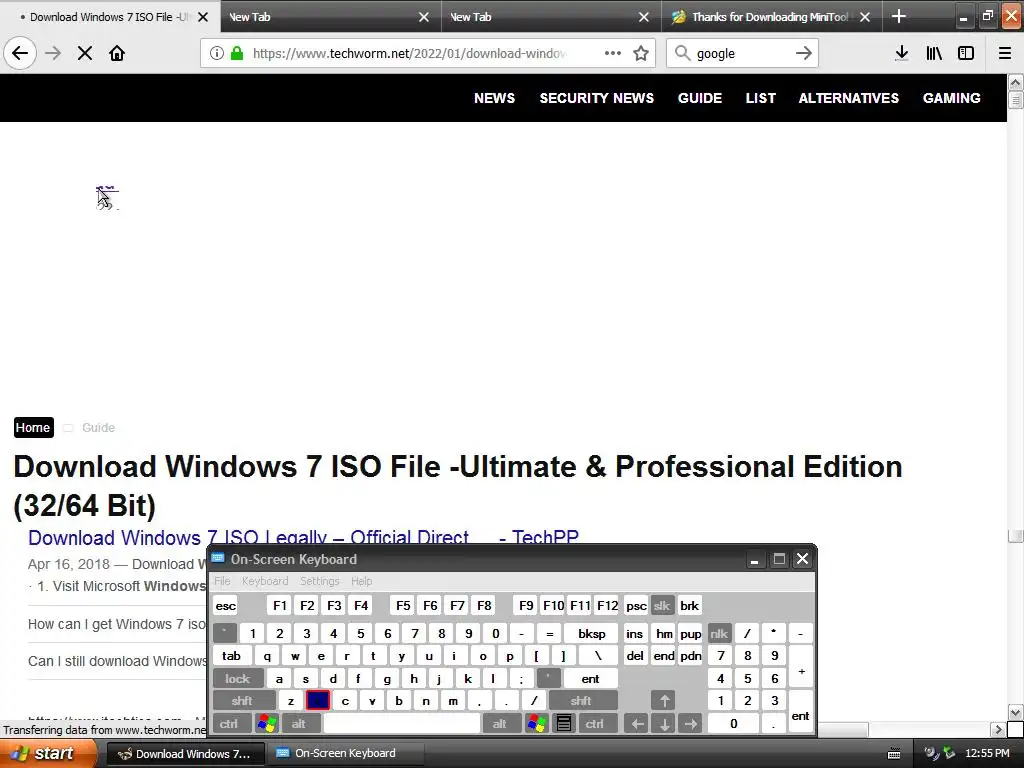The width and height of the screenshot is (1024, 768).
Task: Click the Guide breadcrumb link
Action: pos(99,428)
